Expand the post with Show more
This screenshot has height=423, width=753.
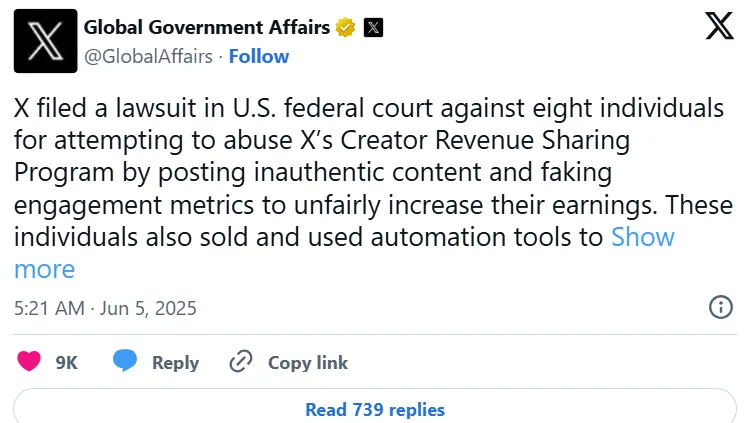click(344, 253)
